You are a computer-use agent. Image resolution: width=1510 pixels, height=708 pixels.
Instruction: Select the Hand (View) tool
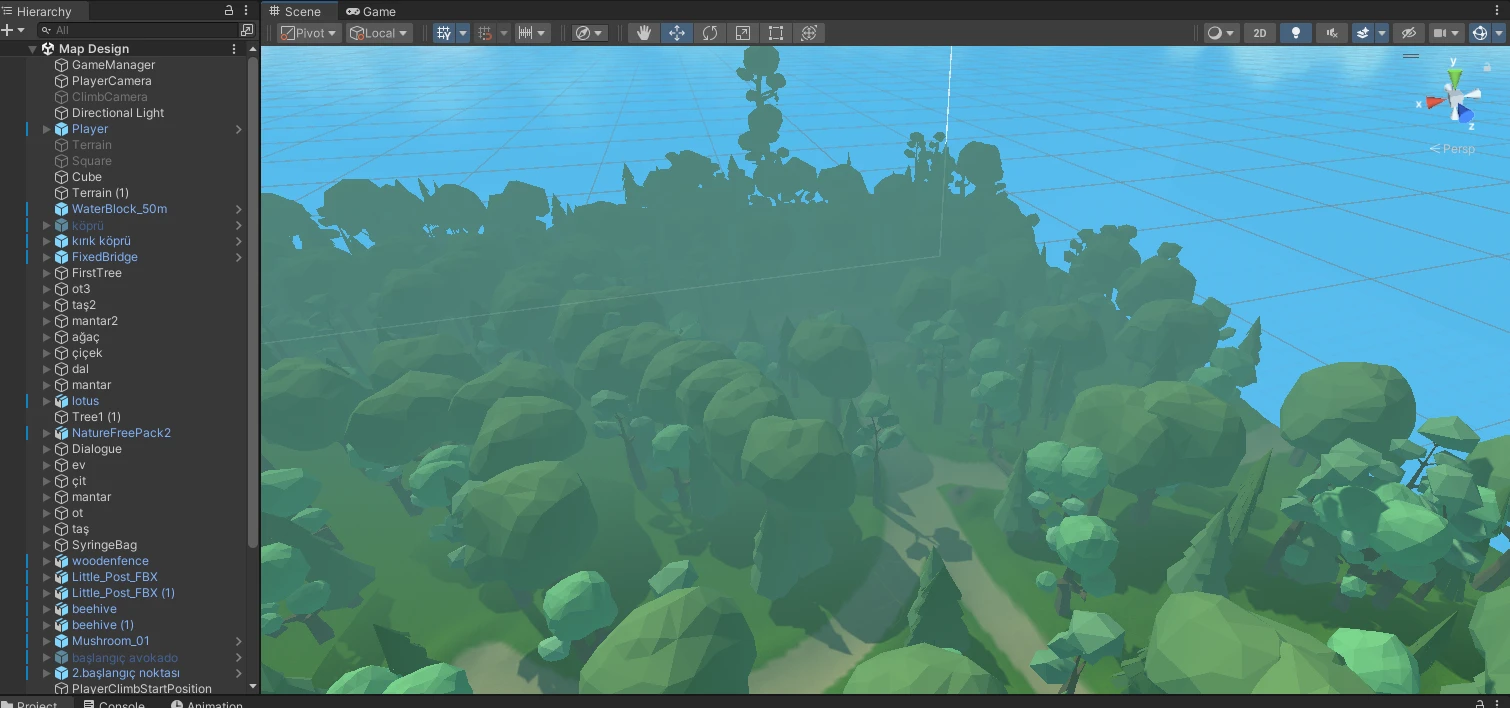coord(644,33)
